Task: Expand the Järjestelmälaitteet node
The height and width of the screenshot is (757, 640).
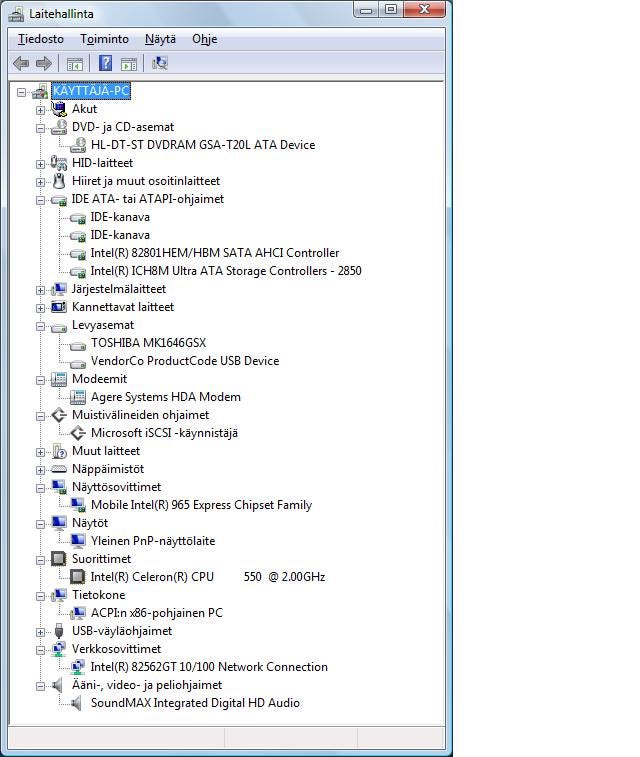Action: pos(41,290)
